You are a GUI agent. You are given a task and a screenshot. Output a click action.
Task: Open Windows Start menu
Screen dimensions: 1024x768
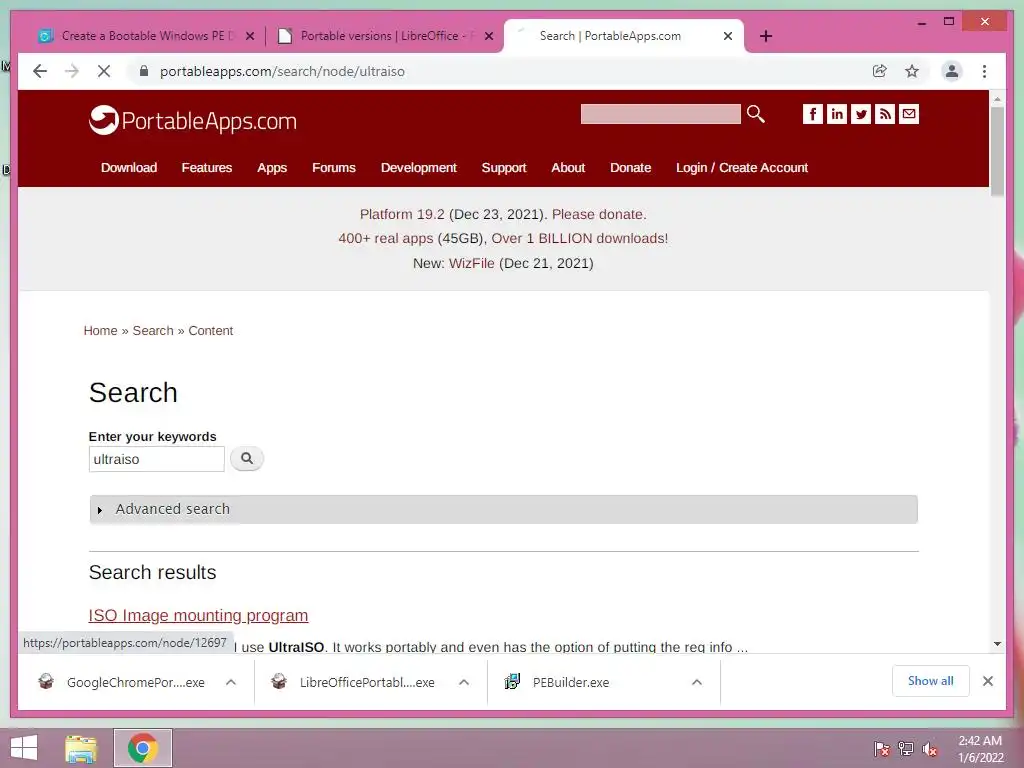click(x=24, y=748)
